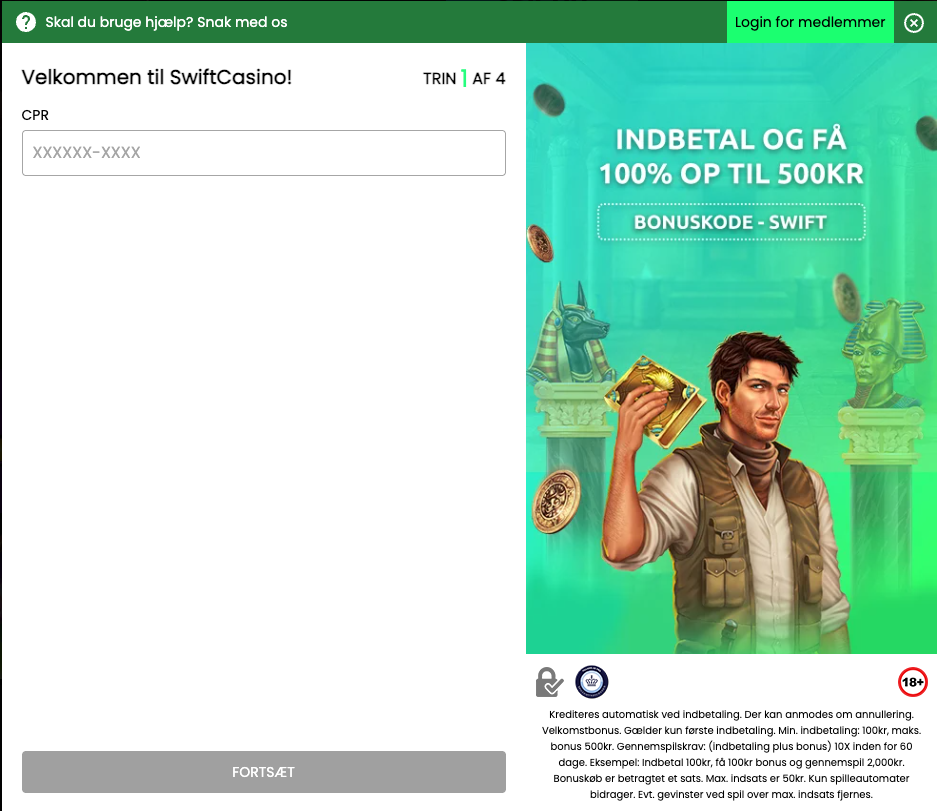
Task: Focus the CPR number input field
Action: click(264, 153)
